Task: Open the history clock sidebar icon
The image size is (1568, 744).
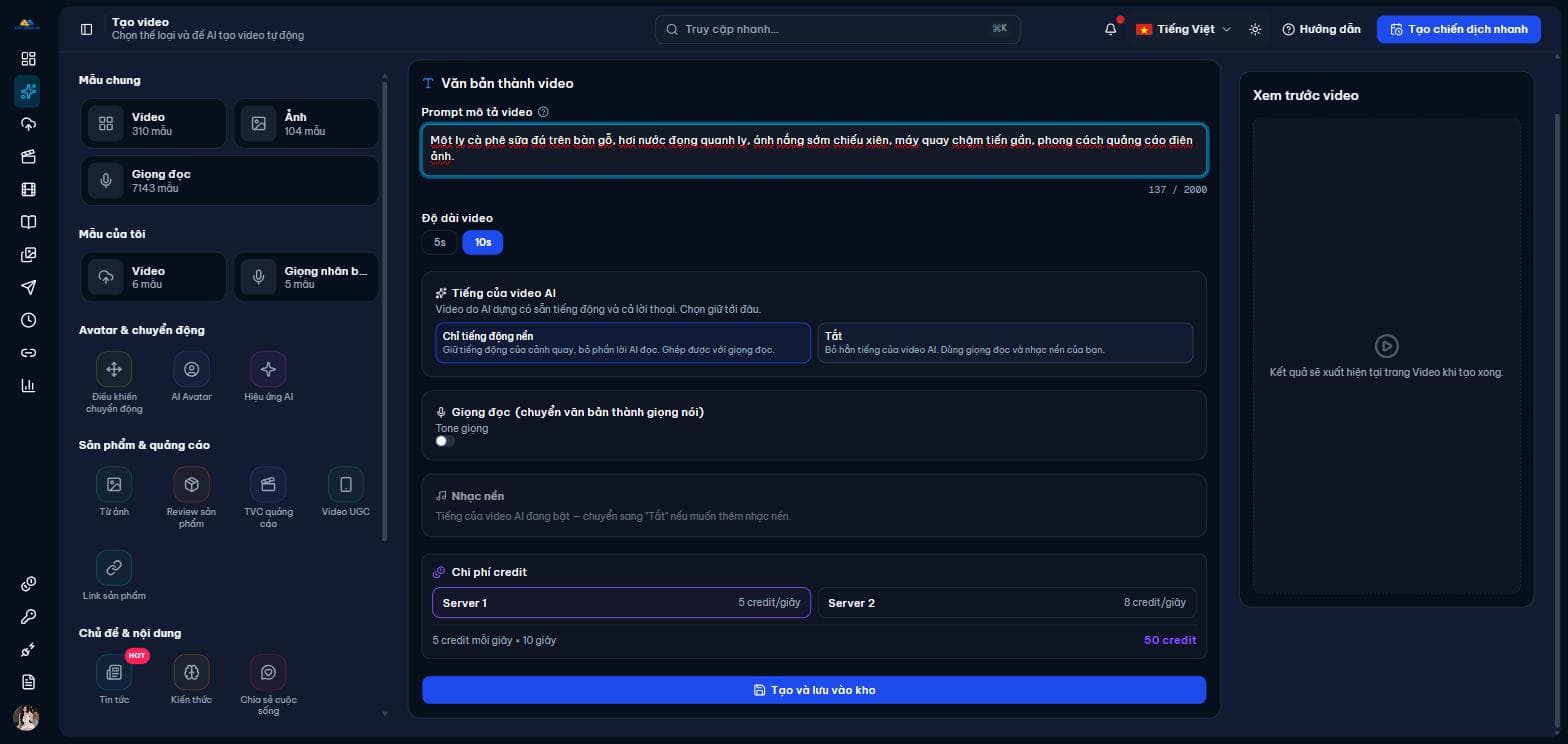Action: (28, 320)
